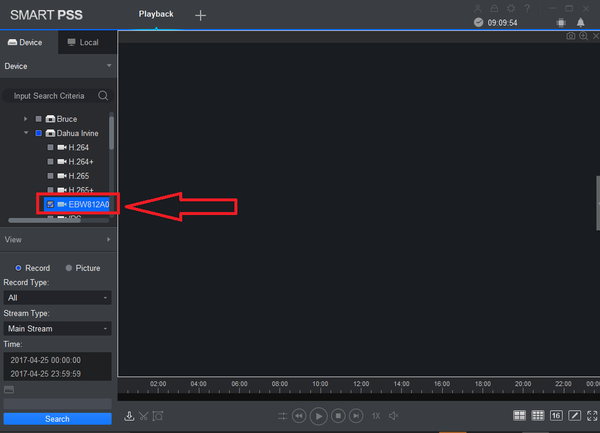Open custom layout edit icon
Image resolution: width=600 pixels, height=433 pixels.
click(574, 415)
